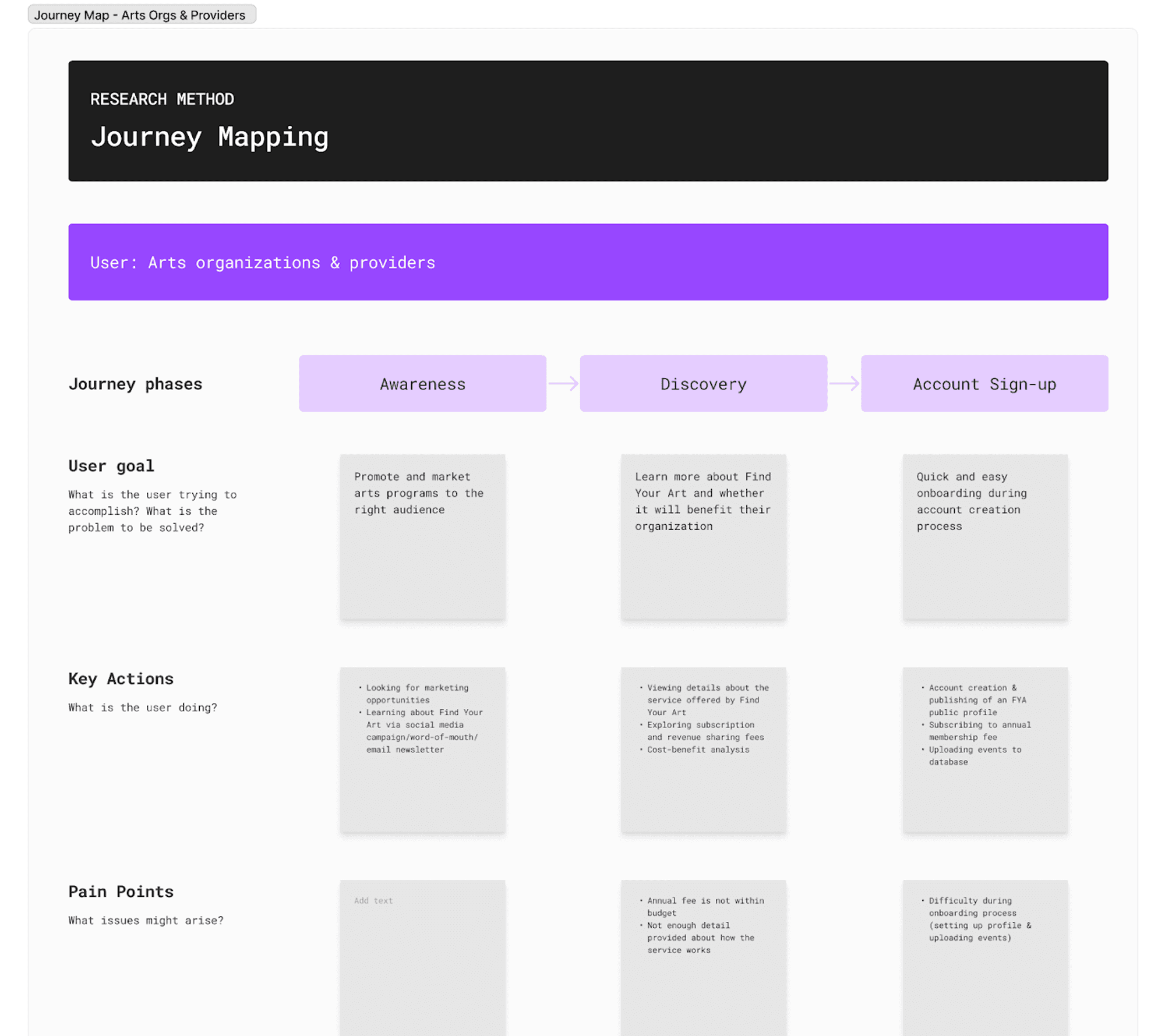Click the 'Pain Points' heading
1165x1036 pixels.
(121, 892)
